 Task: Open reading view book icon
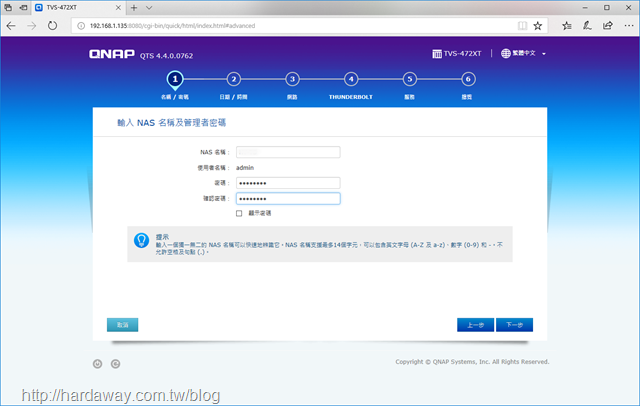click(x=522, y=26)
